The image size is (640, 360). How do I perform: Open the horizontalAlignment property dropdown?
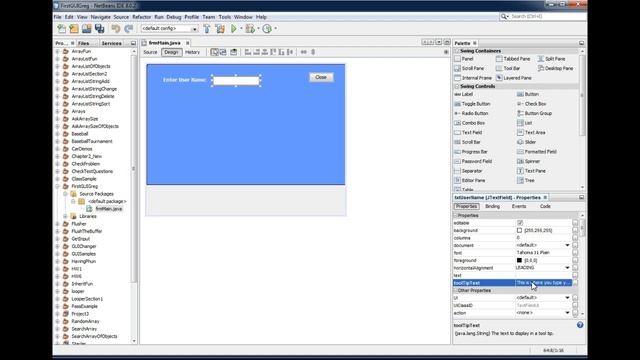567,268
